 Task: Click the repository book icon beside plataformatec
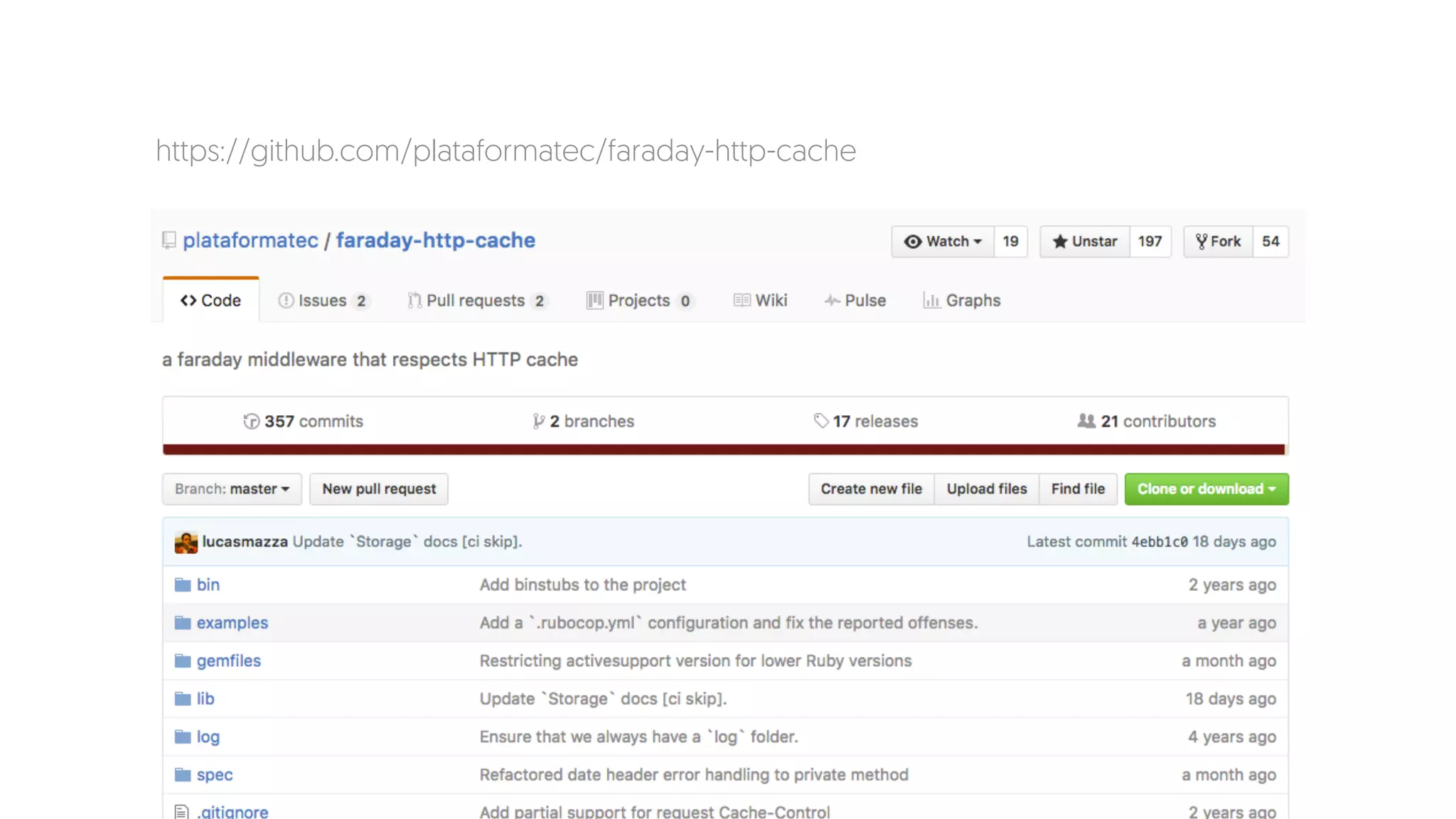169,240
